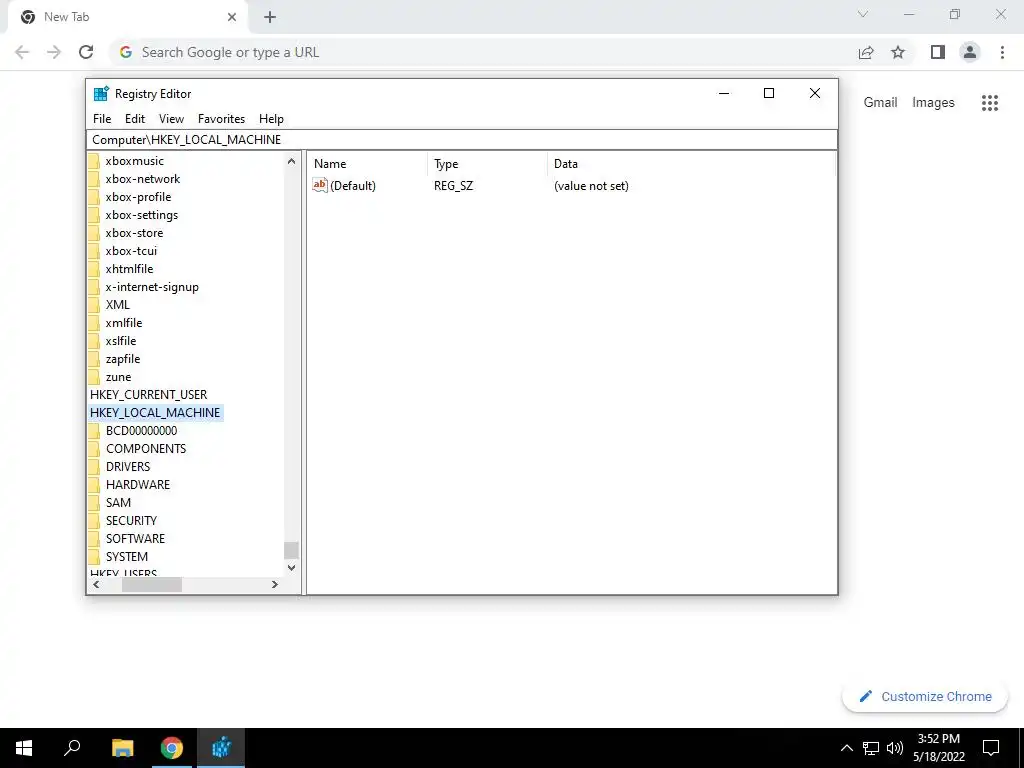This screenshot has width=1024, height=768.
Task: Click the BCD00000000 folder icon
Action: (94, 431)
